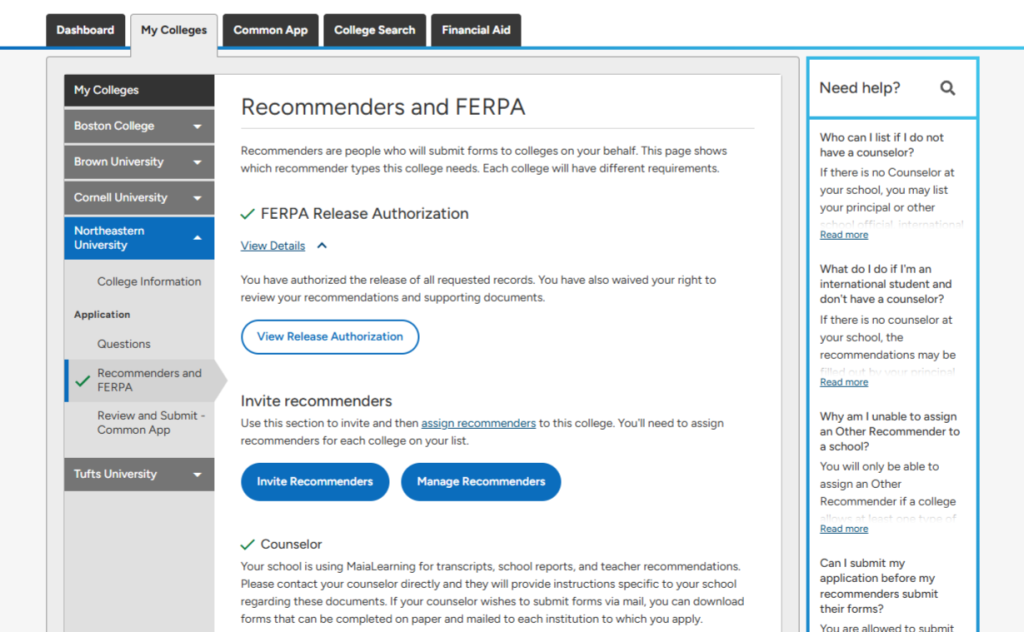Open Questions under Application in sidebar
1024x632 pixels.
124,344
